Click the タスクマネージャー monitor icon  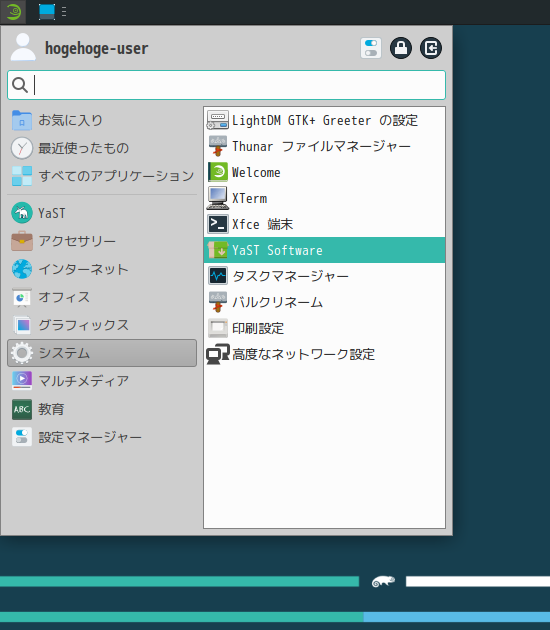pos(218,276)
